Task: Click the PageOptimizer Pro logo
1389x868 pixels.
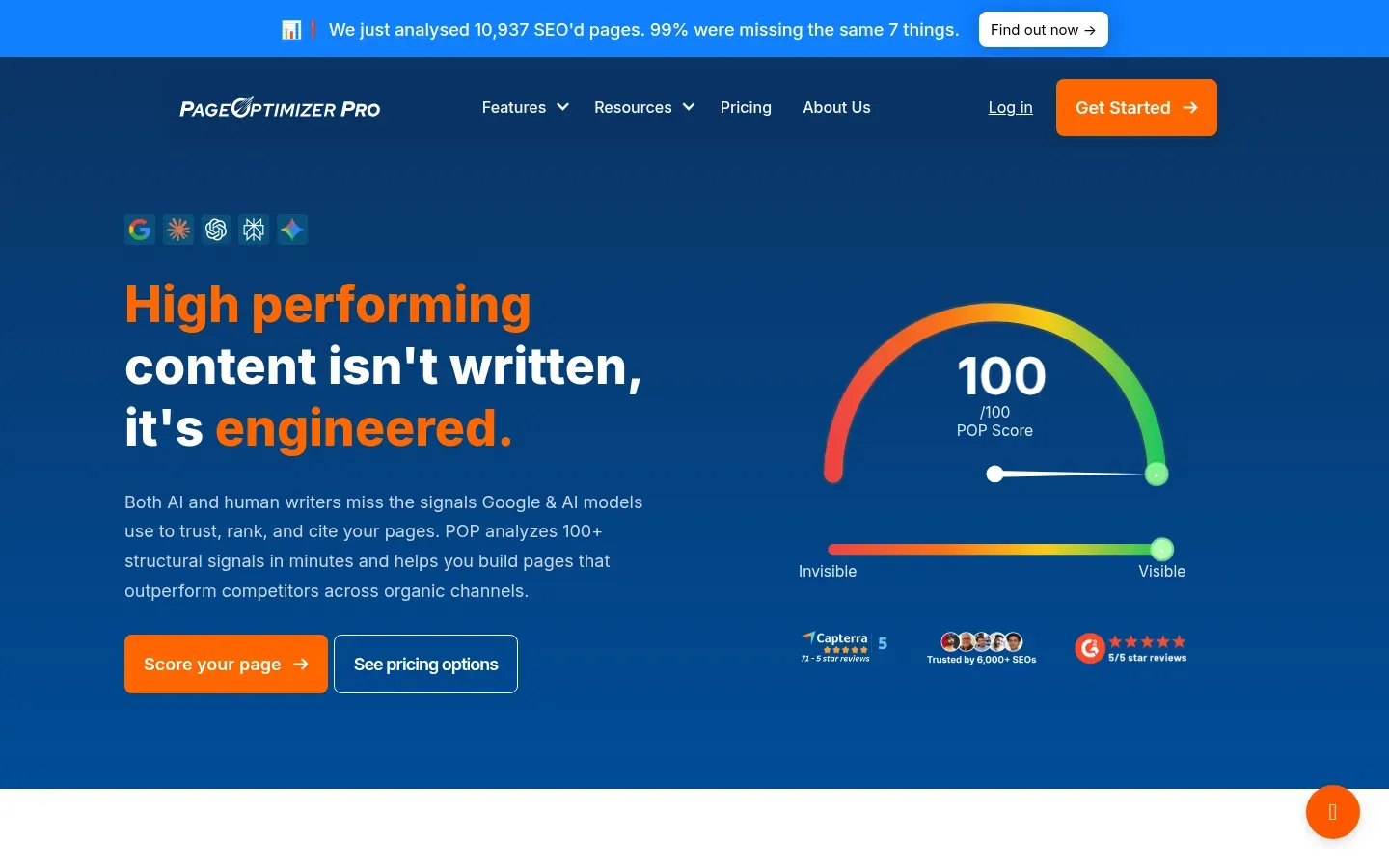Action: tap(280, 108)
